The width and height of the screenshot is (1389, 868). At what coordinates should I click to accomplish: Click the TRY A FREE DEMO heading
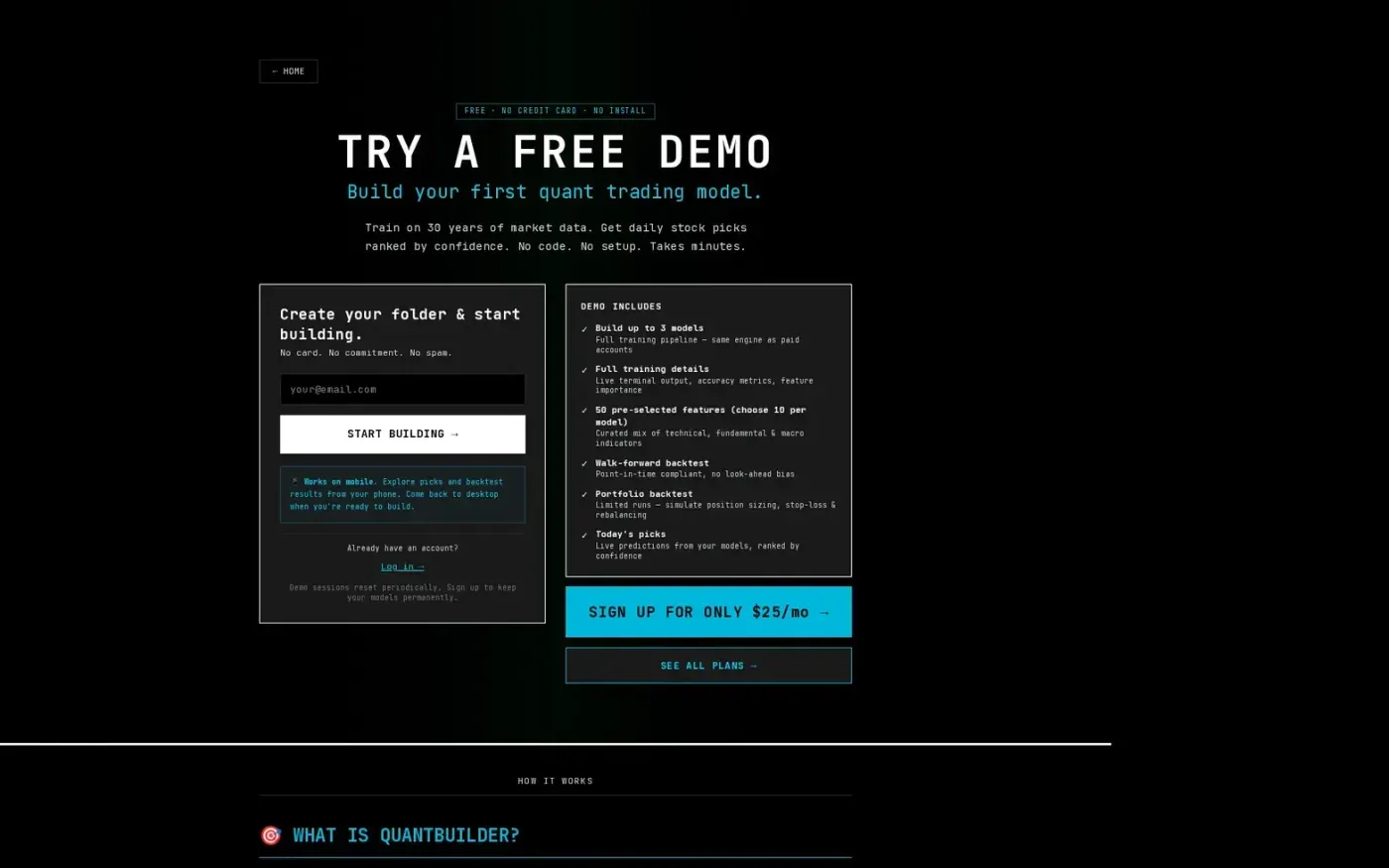point(556,153)
